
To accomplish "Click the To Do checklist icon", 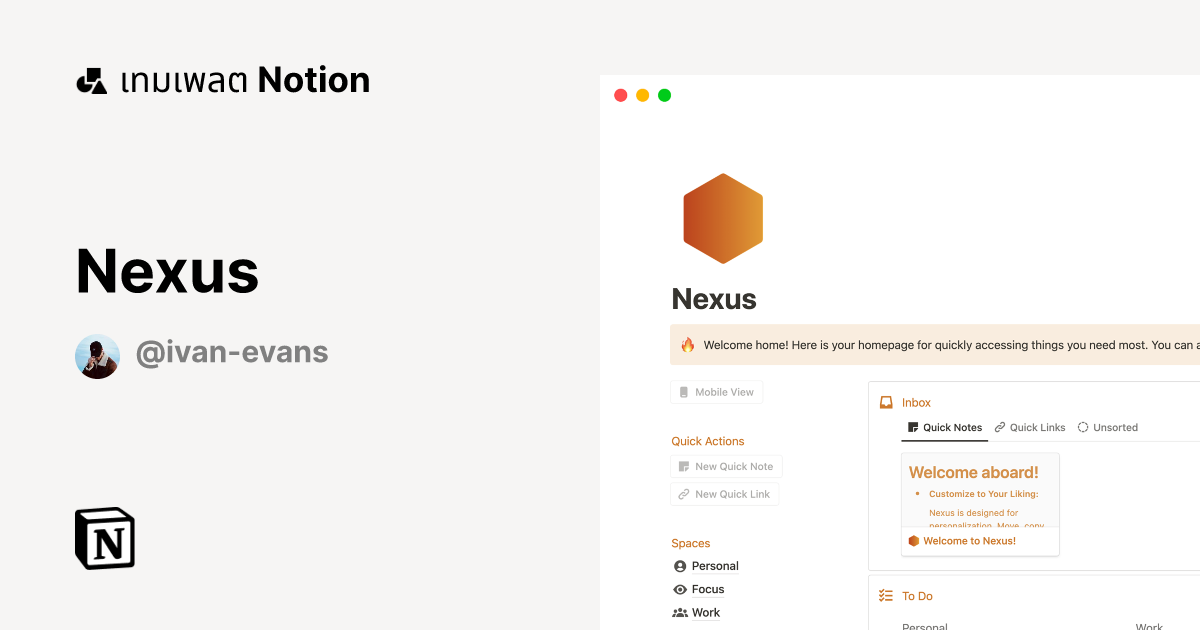I will (885, 595).
